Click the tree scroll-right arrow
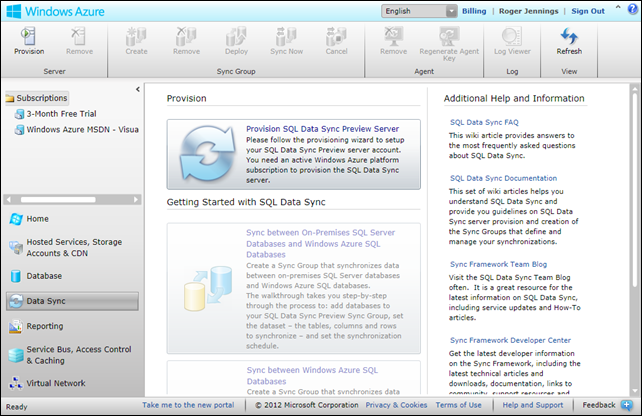Viewport: 642px width, 416px height. coord(136,199)
